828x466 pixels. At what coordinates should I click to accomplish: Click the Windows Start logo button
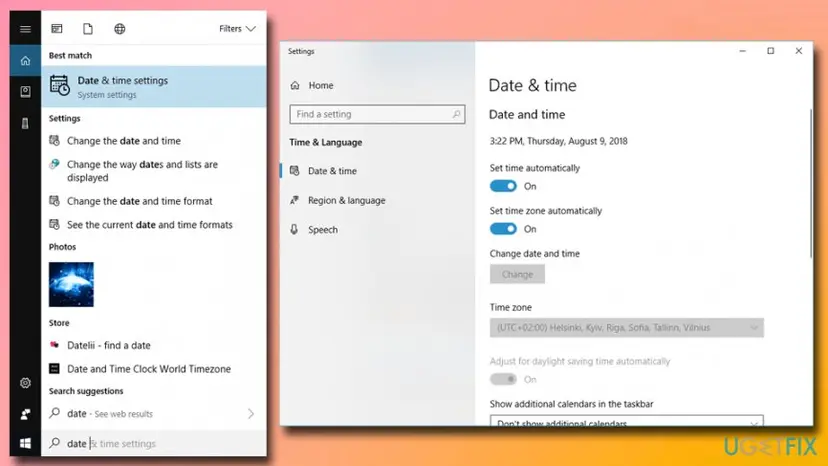pyautogui.click(x=25, y=443)
